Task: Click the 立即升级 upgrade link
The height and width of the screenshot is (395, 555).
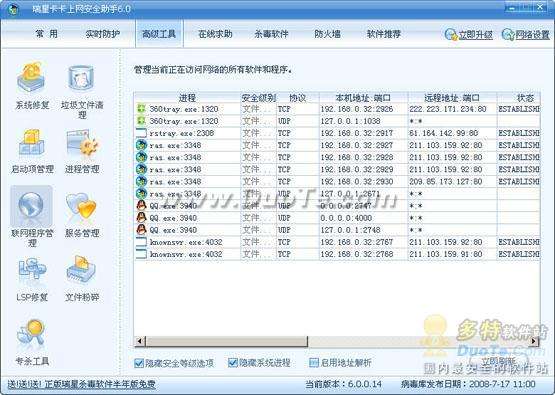Action: (x=475, y=35)
